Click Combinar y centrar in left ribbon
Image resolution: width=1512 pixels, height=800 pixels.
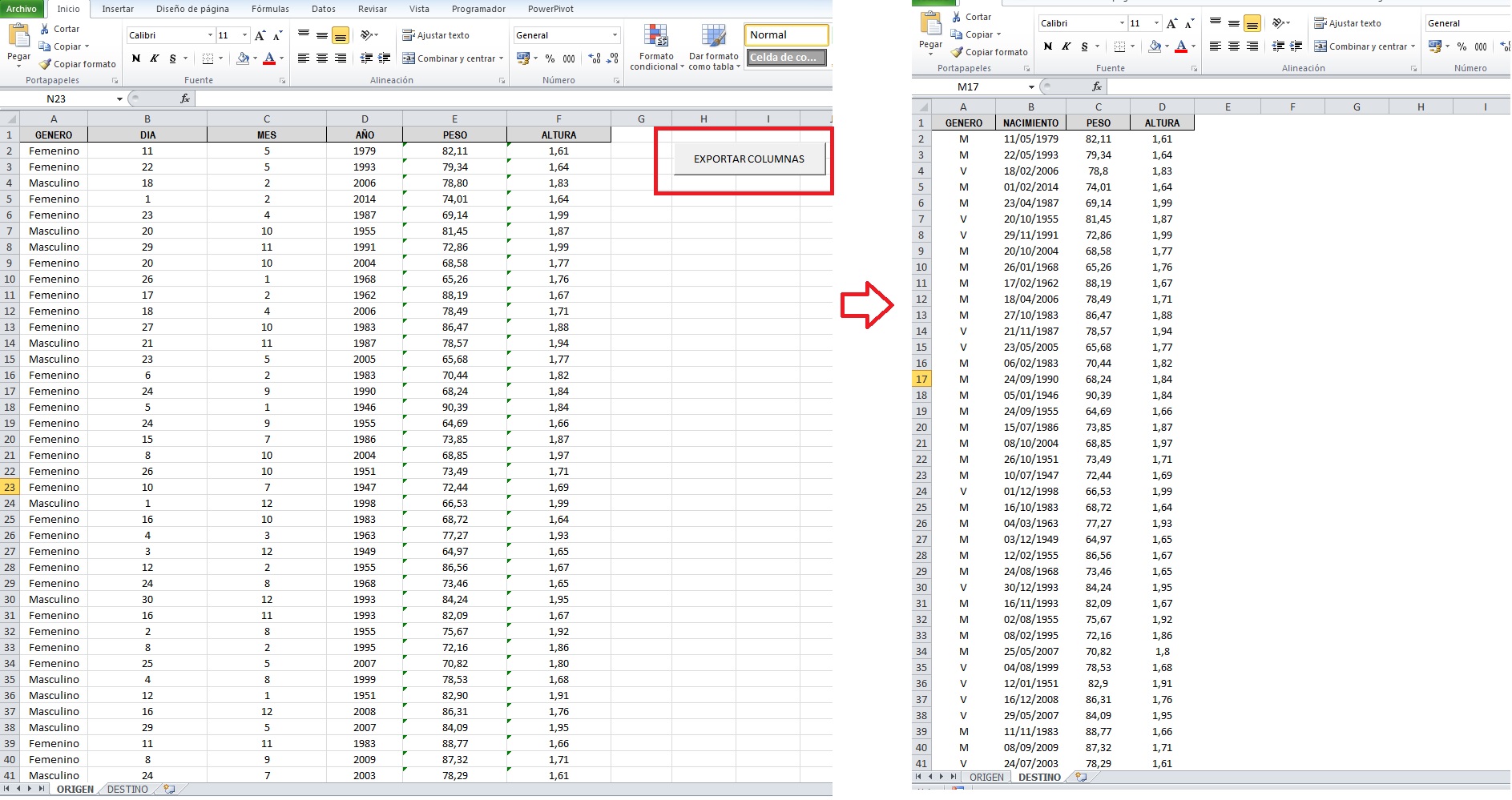click(x=452, y=58)
